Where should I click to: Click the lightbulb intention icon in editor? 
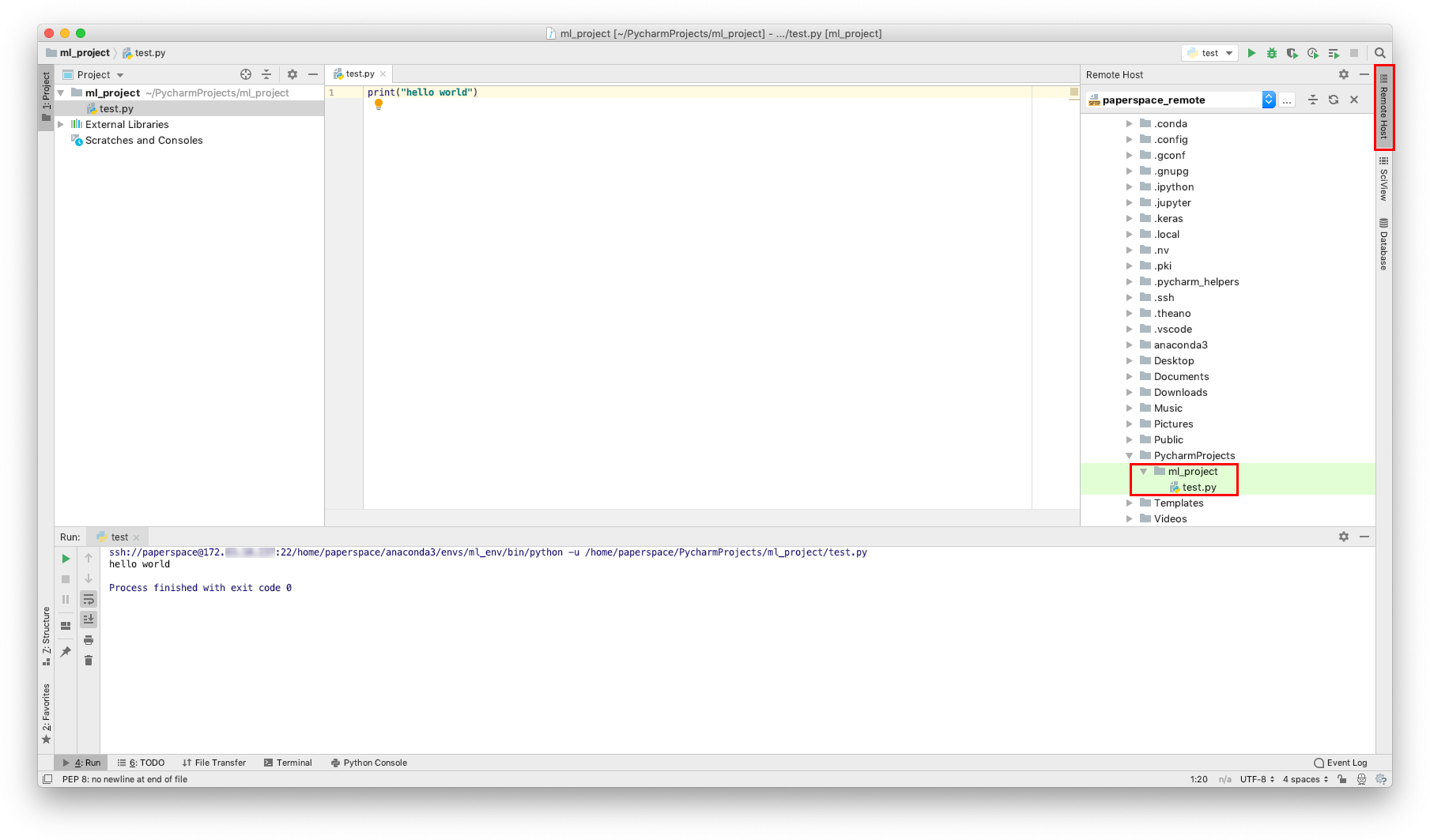click(379, 104)
